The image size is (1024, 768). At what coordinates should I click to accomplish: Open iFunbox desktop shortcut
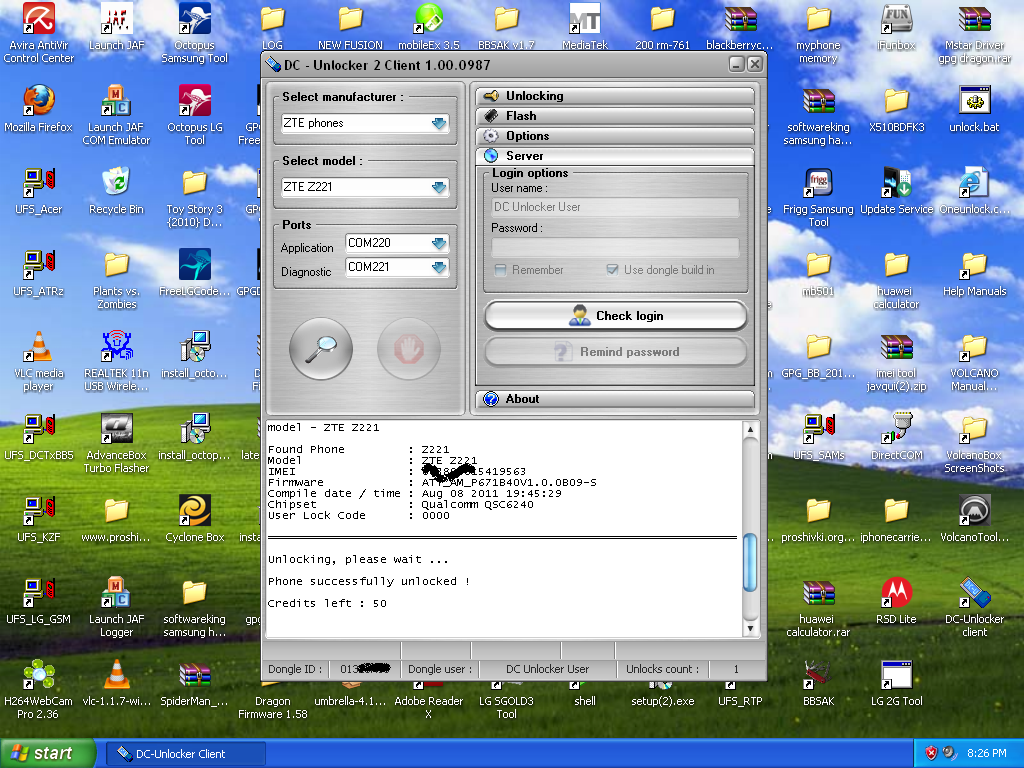pyautogui.click(x=896, y=27)
